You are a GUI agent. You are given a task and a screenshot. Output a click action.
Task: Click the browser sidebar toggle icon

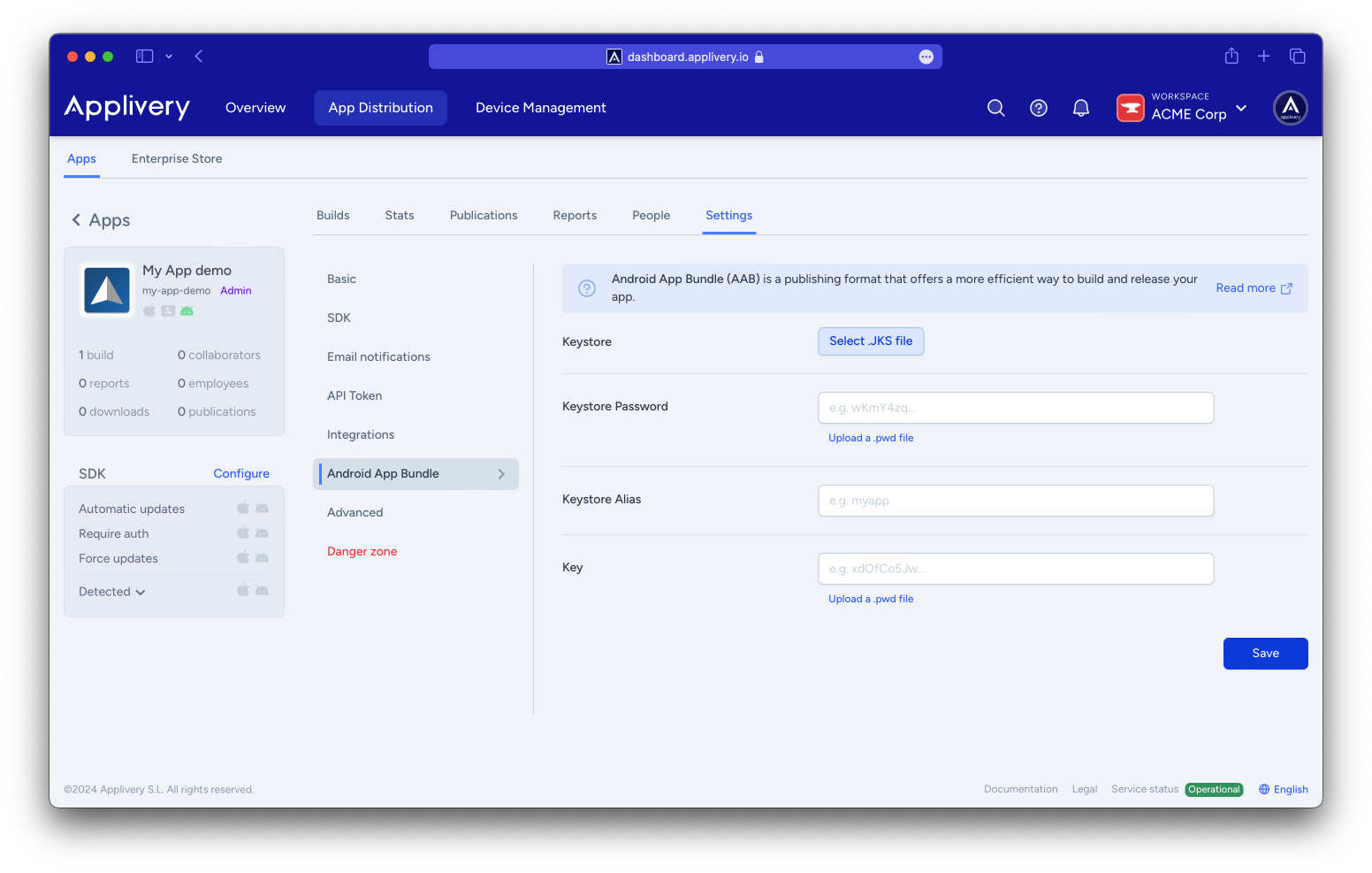(144, 56)
